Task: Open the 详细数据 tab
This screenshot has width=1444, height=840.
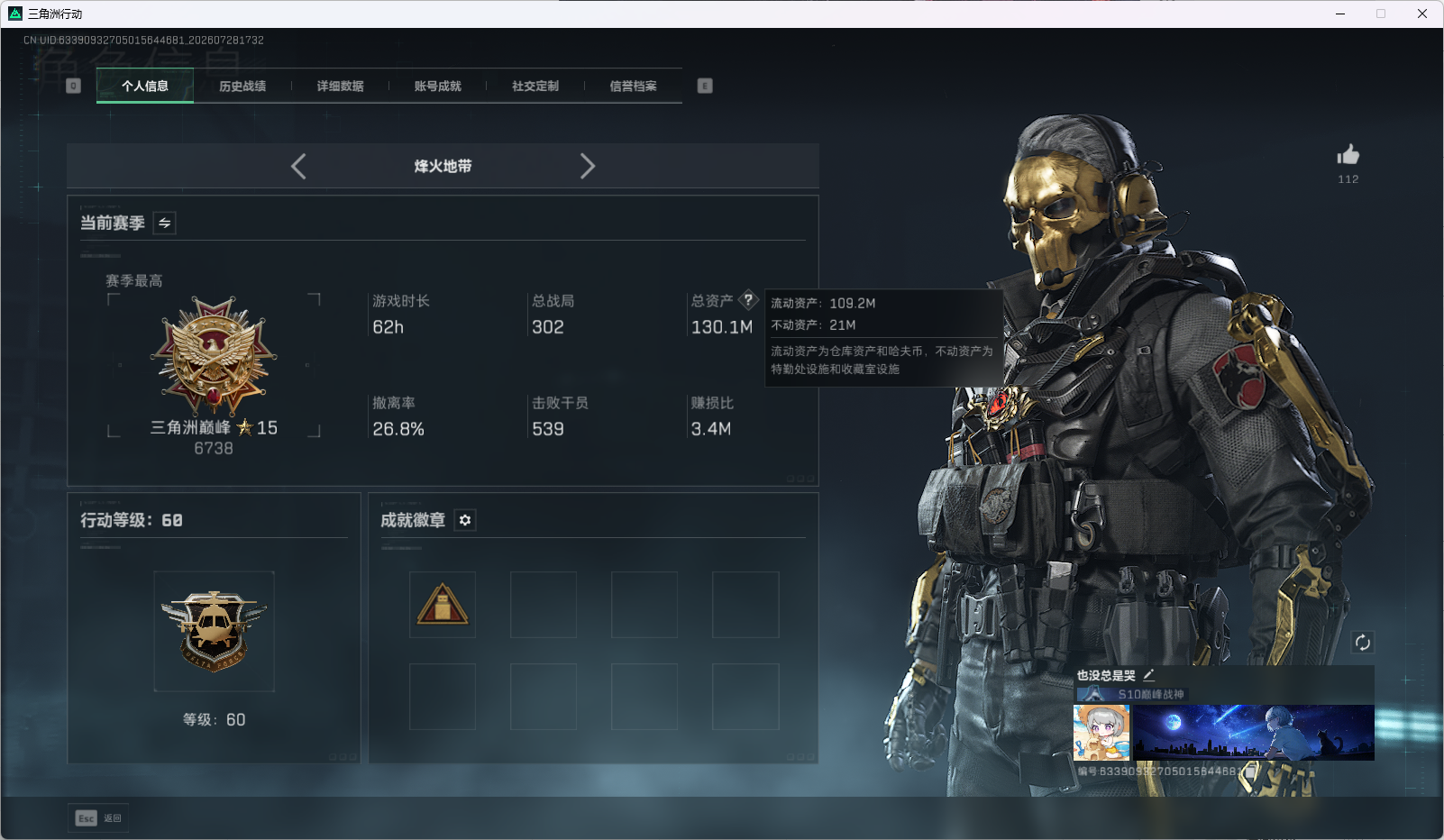Action: (340, 87)
